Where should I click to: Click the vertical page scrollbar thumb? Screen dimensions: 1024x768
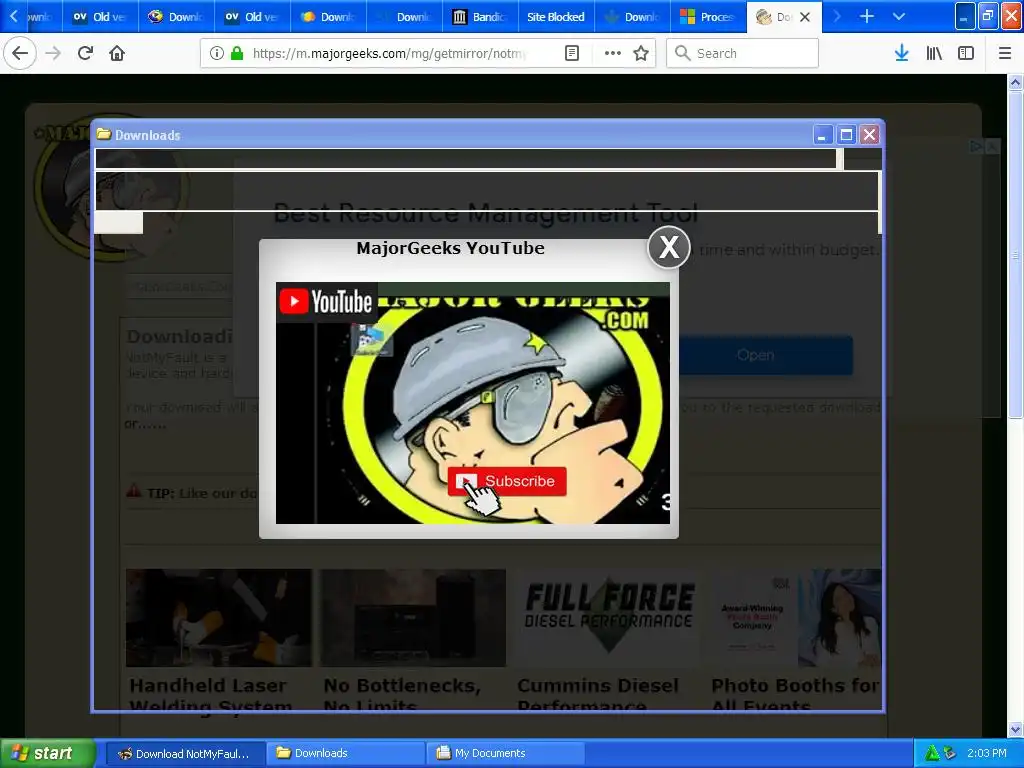pos(1016,255)
